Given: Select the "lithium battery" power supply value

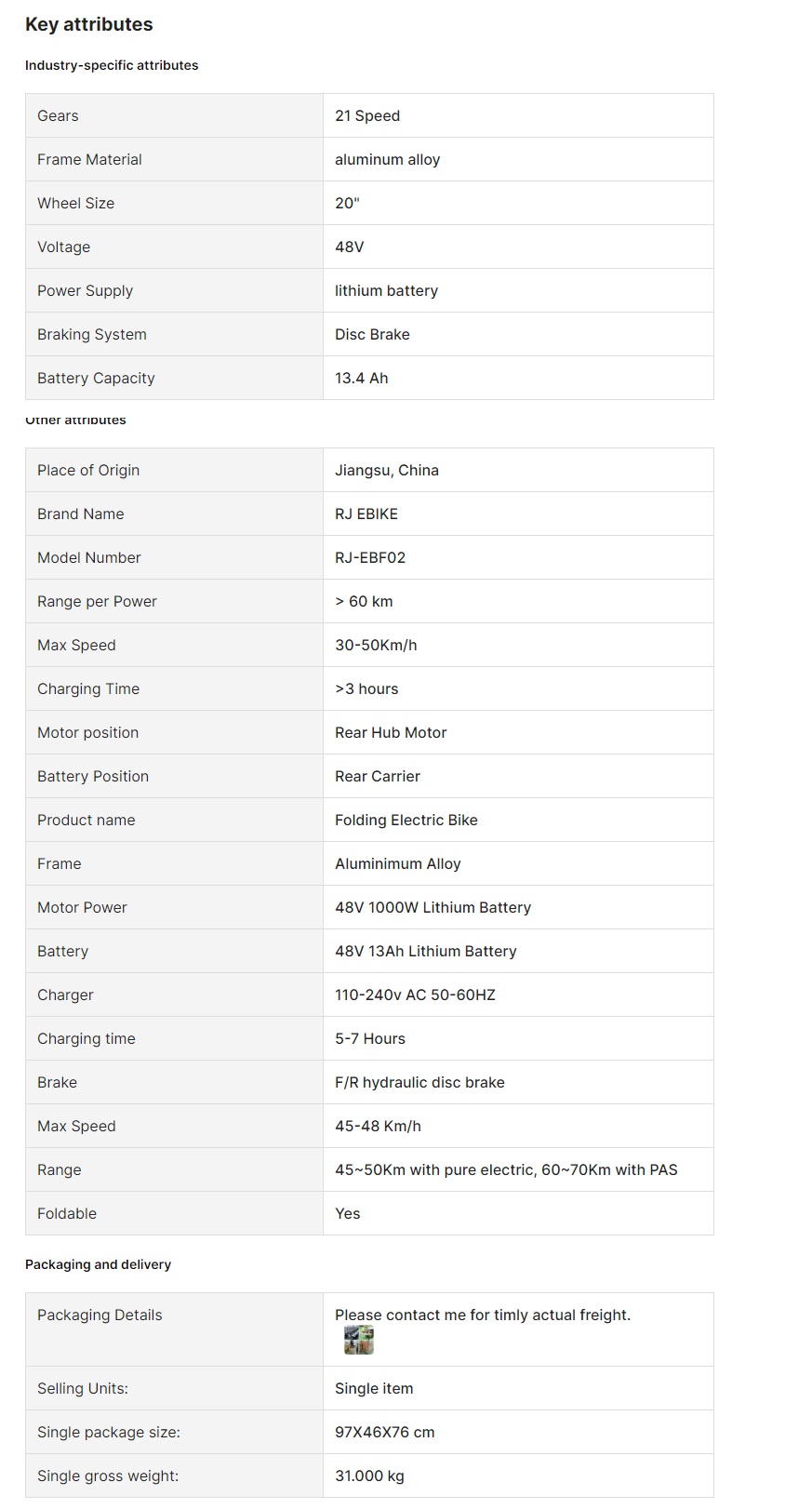Looking at the screenshot, I should 386,291.
